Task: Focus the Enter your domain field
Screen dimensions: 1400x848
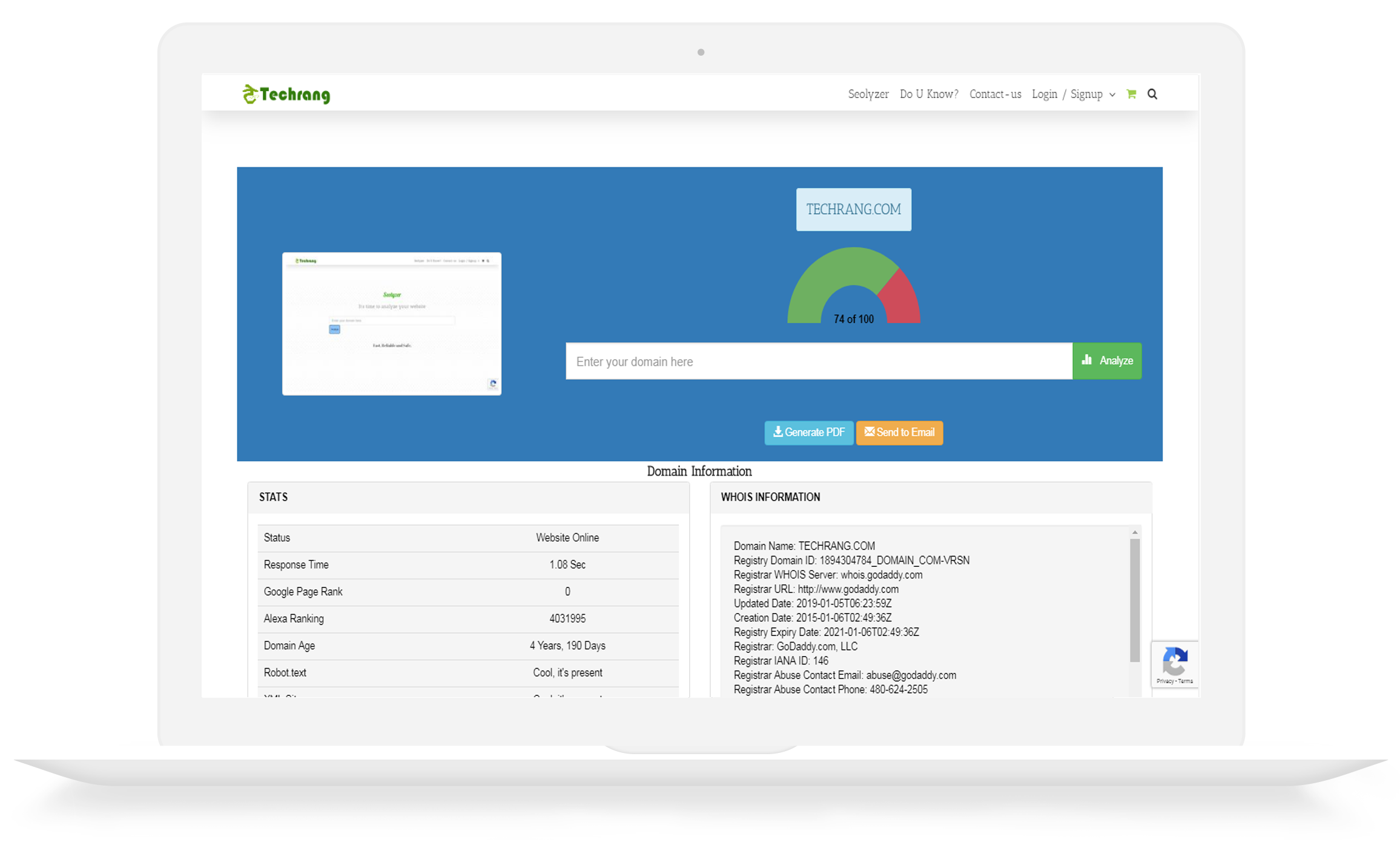Action: pos(818,362)
